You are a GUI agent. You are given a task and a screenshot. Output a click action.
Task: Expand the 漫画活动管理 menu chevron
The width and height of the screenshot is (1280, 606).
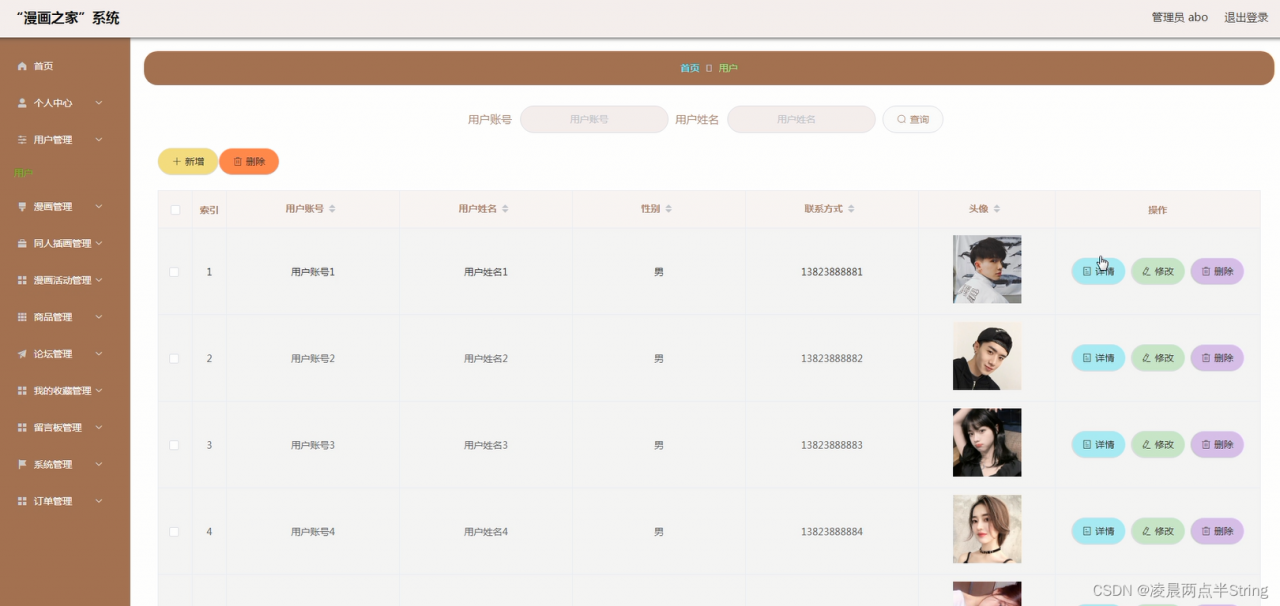point(99,280)
